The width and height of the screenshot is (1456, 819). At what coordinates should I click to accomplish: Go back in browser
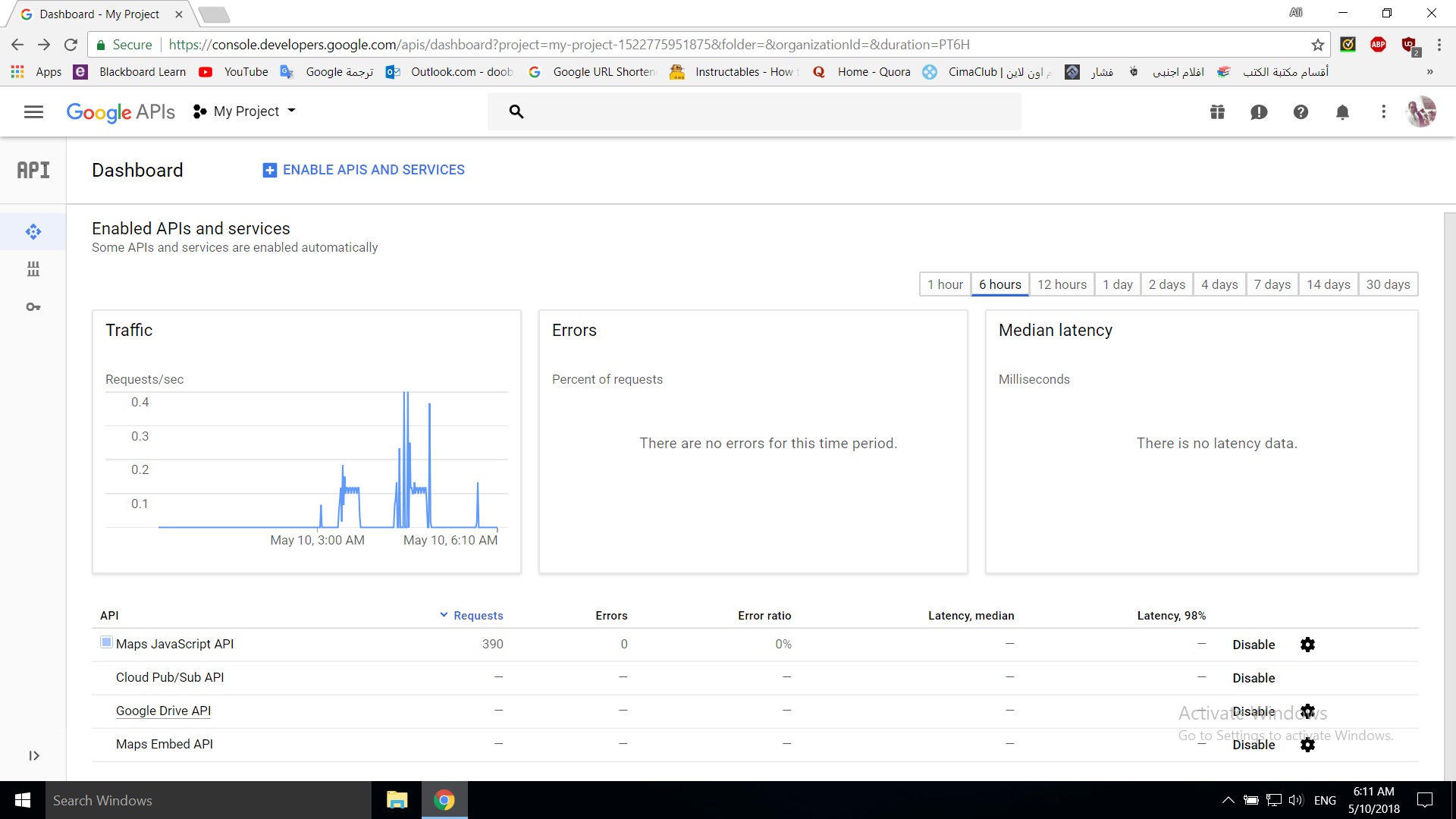(17, 45)
